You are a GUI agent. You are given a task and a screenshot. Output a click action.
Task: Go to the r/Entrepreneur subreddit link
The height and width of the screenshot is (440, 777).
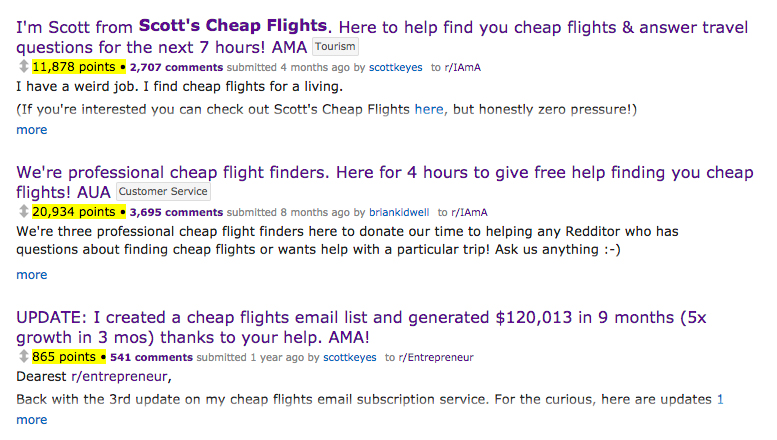click(x=436, y=357)
